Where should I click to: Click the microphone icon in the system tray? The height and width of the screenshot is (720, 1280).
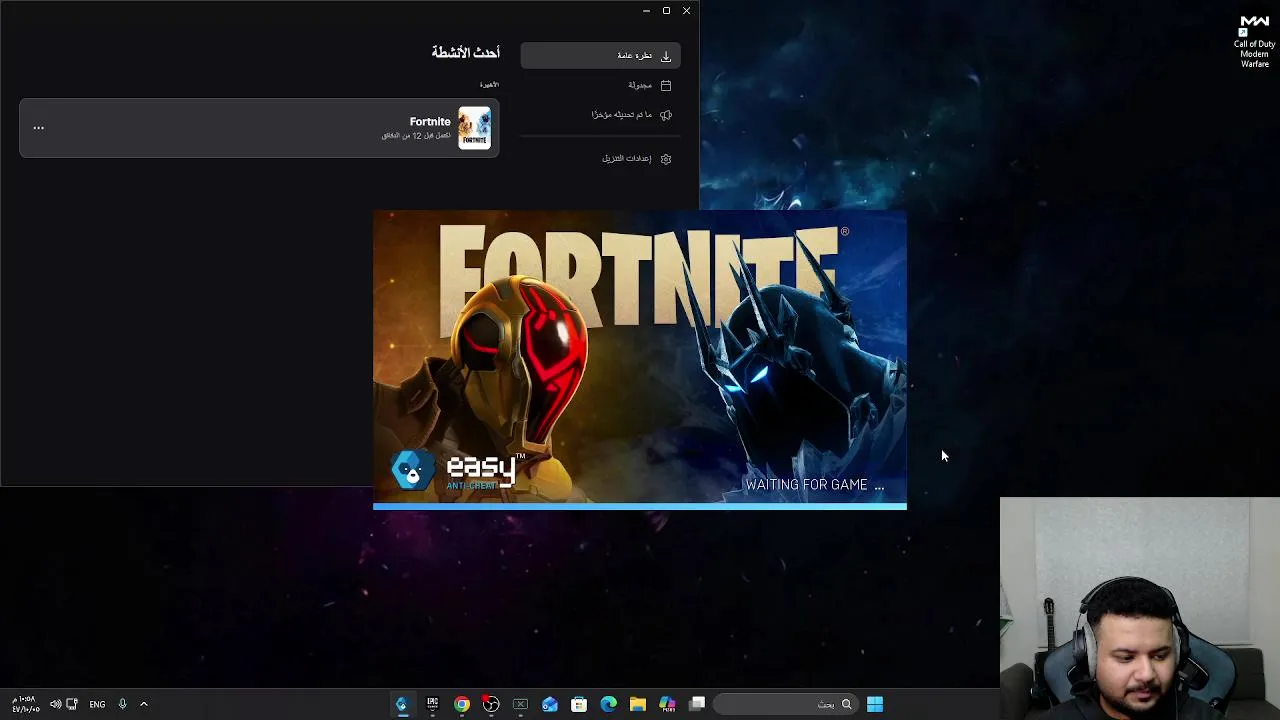122,704
